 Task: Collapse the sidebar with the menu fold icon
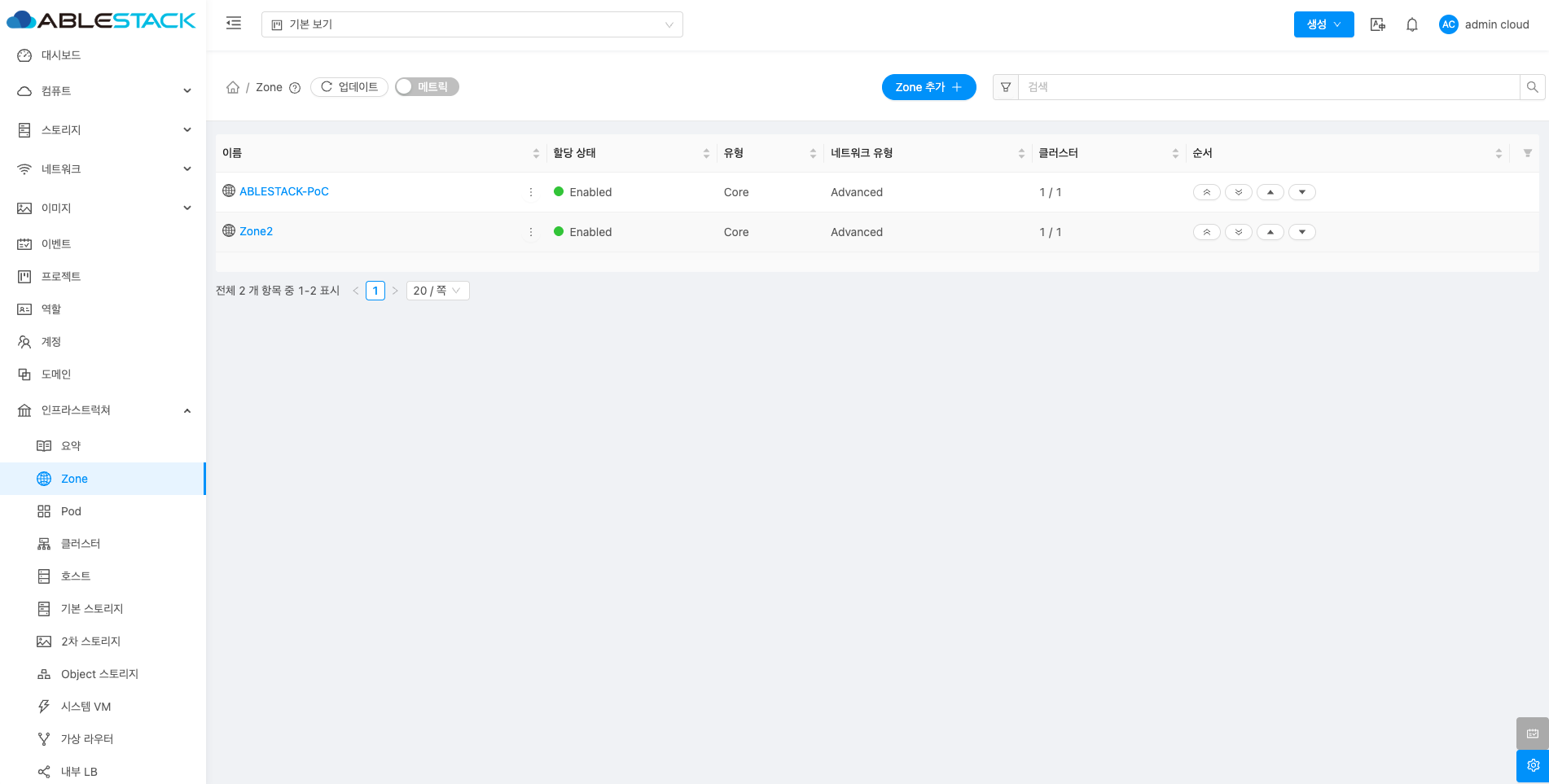[x=234, y=24]
